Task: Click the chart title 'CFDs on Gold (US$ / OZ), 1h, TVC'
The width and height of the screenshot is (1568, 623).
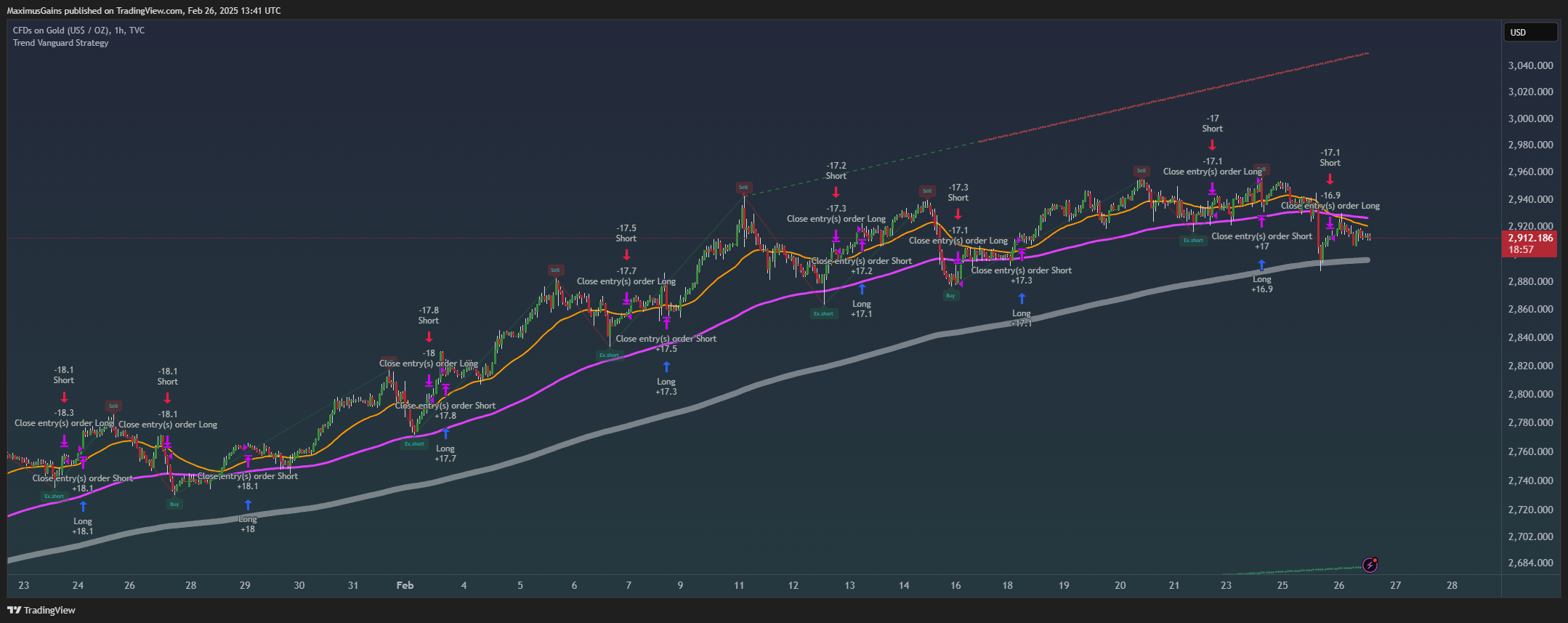Action: (78, 31)
